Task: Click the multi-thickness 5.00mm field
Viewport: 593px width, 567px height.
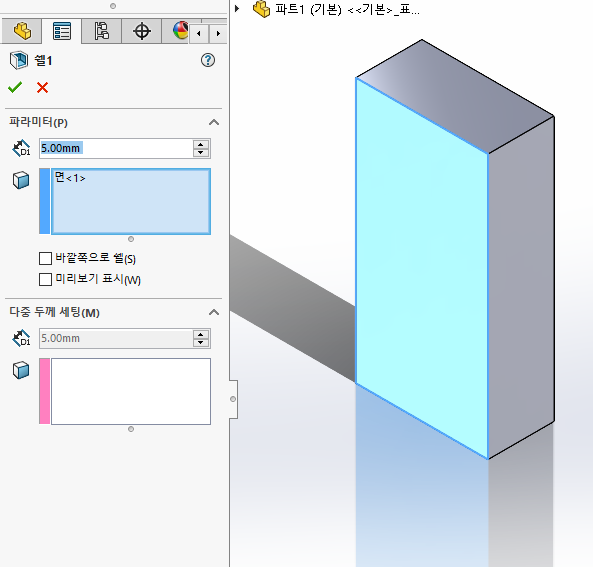Action: point(116,338)
